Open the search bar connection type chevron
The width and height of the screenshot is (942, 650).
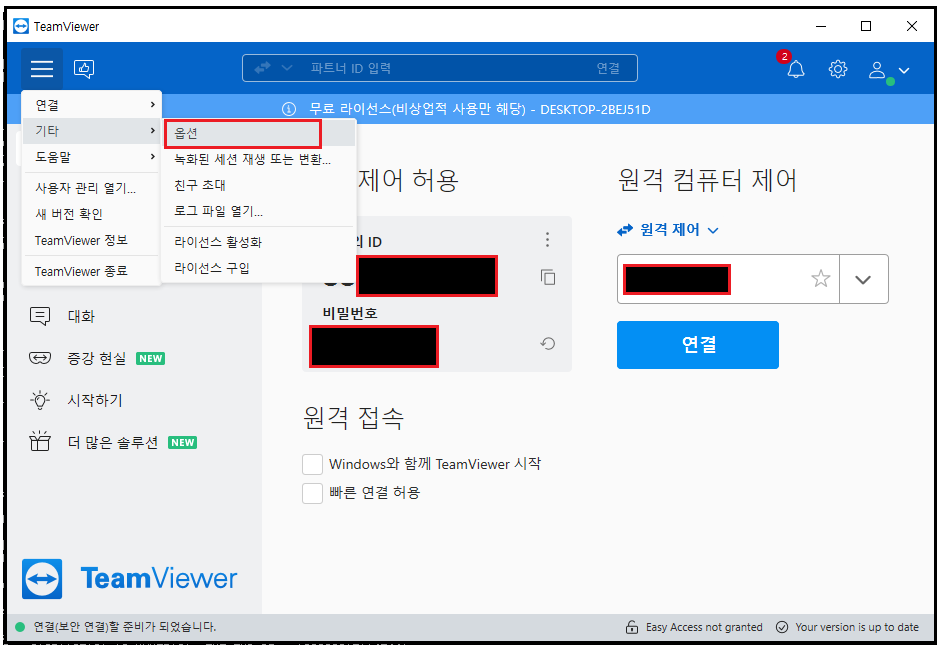point(287,68)
